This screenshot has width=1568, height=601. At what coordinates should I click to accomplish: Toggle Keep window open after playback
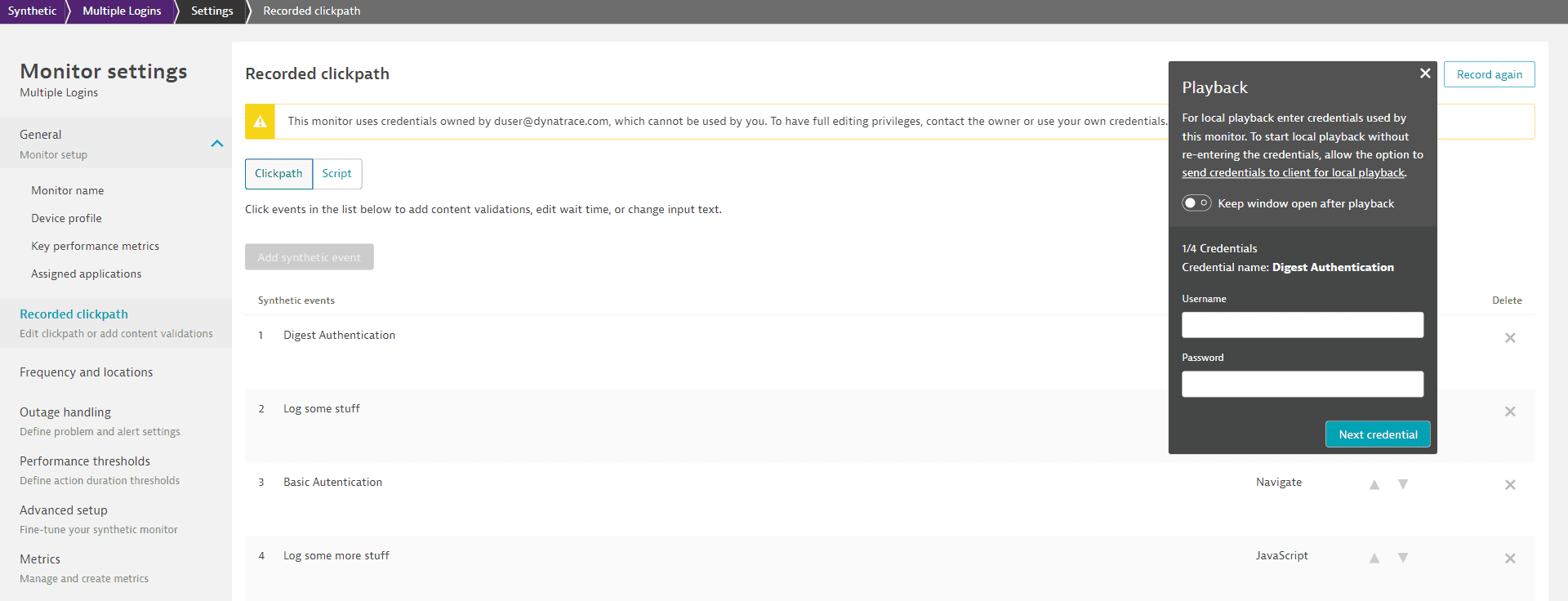pos(1196,203)
